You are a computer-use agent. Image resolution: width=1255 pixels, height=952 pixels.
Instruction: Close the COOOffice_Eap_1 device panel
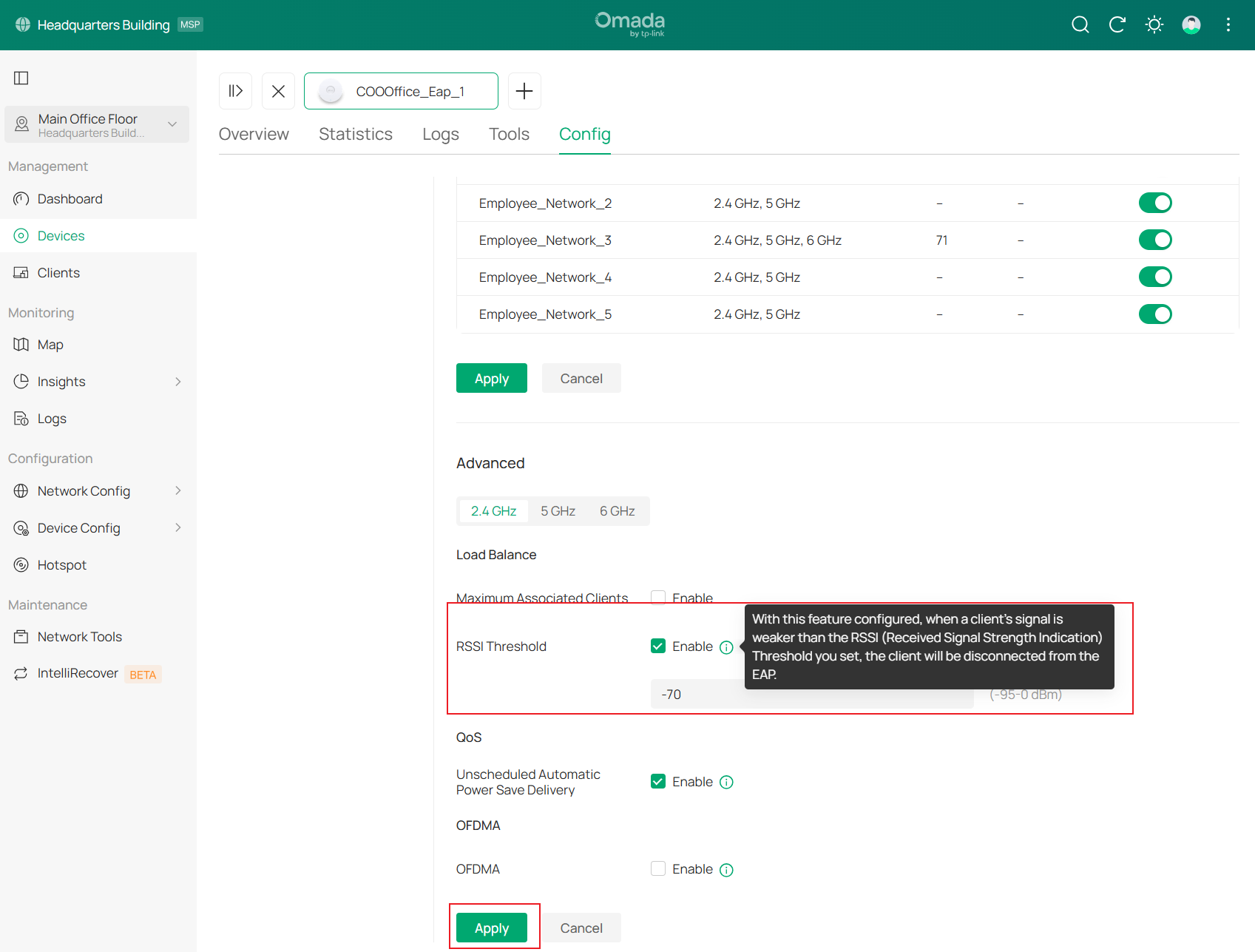(278, 91)
